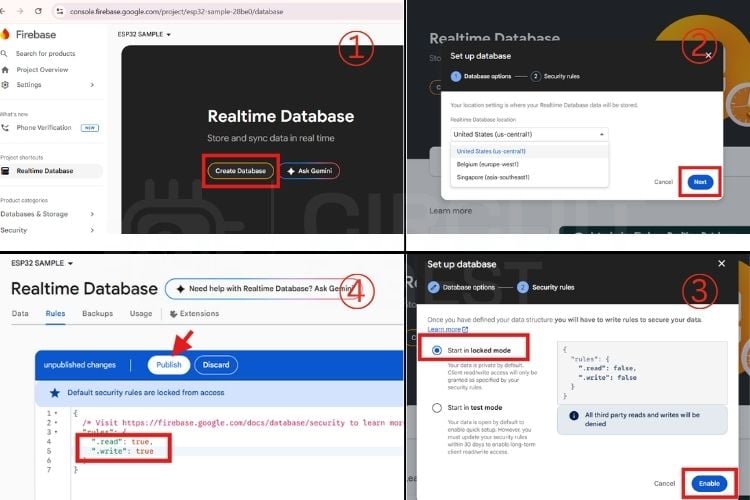The width and height of the screenshot is (750, 500).
Task: Select Realtime Database in project shortcuts
Action: pos(50,171)
